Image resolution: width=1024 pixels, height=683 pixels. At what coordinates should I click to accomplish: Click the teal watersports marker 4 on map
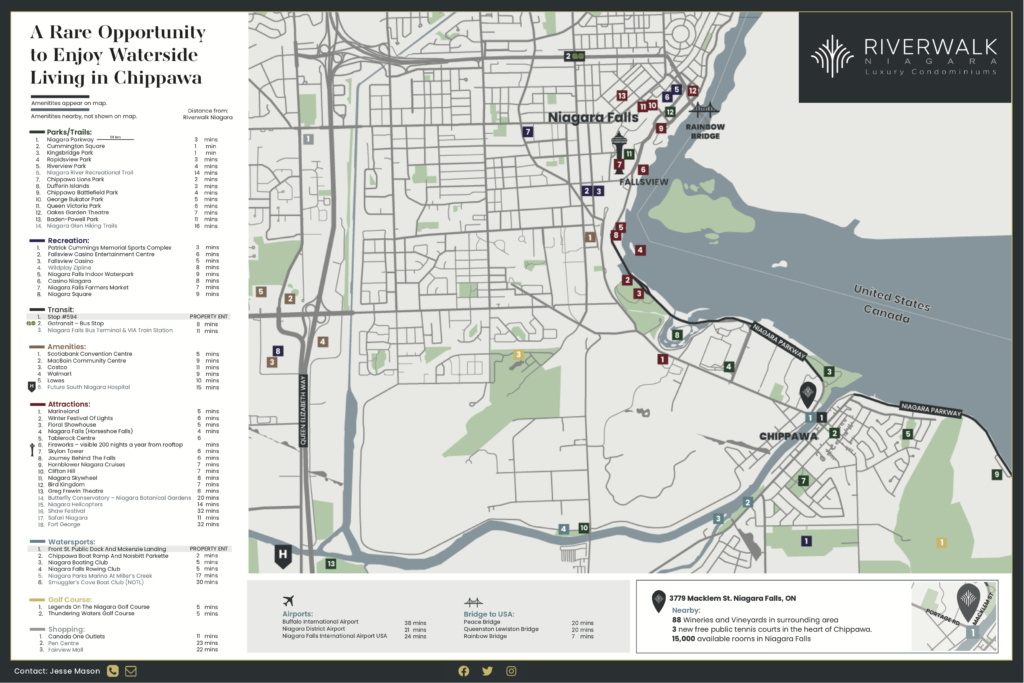point(563,529)
